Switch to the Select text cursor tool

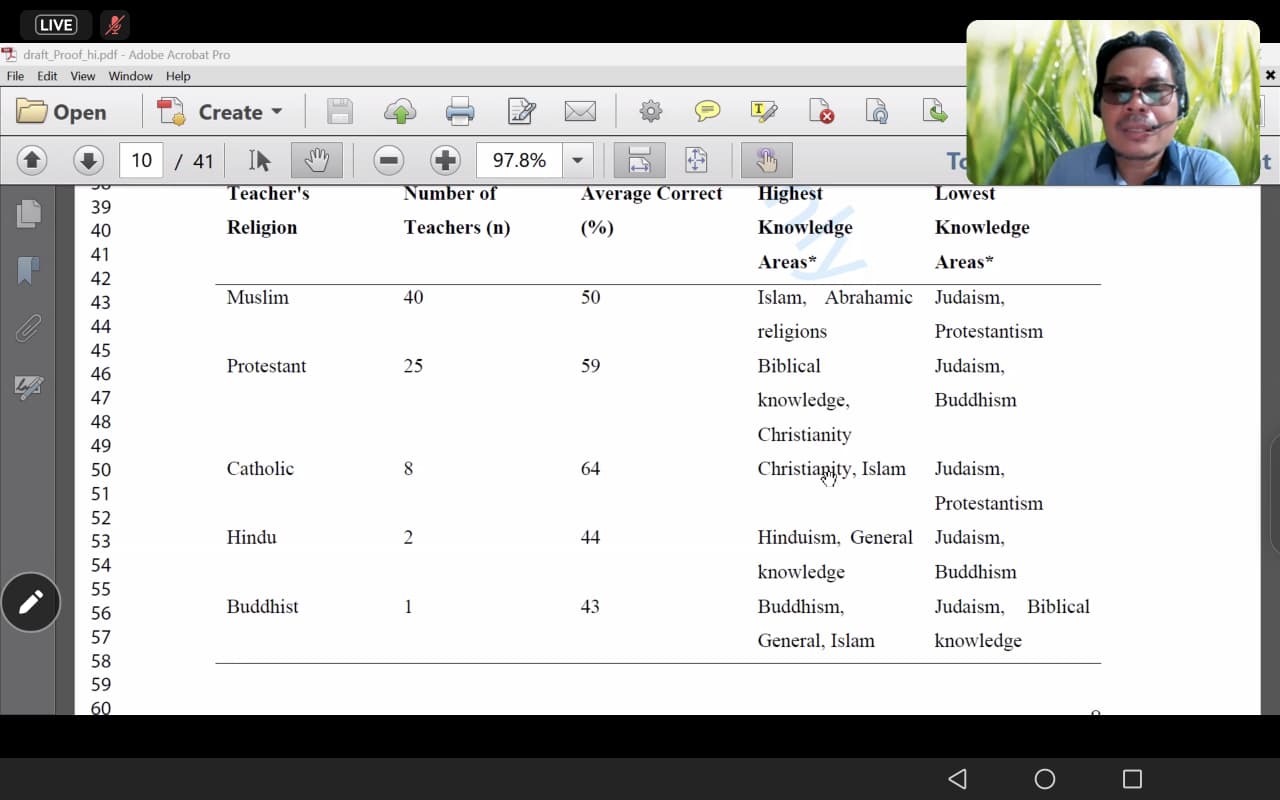point(259,160)
